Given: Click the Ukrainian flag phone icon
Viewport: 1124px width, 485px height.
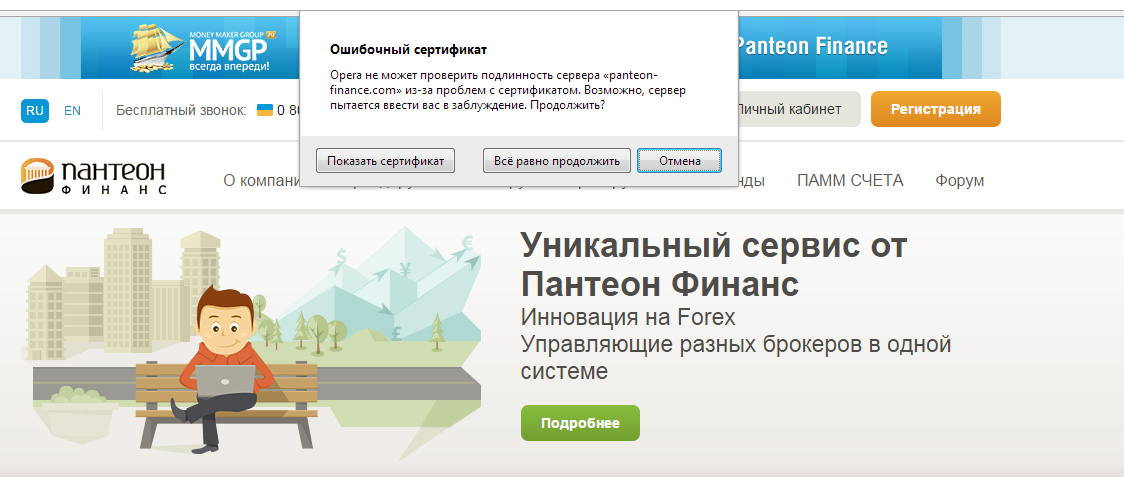Looking at the screenshot, I should [265, 110].
